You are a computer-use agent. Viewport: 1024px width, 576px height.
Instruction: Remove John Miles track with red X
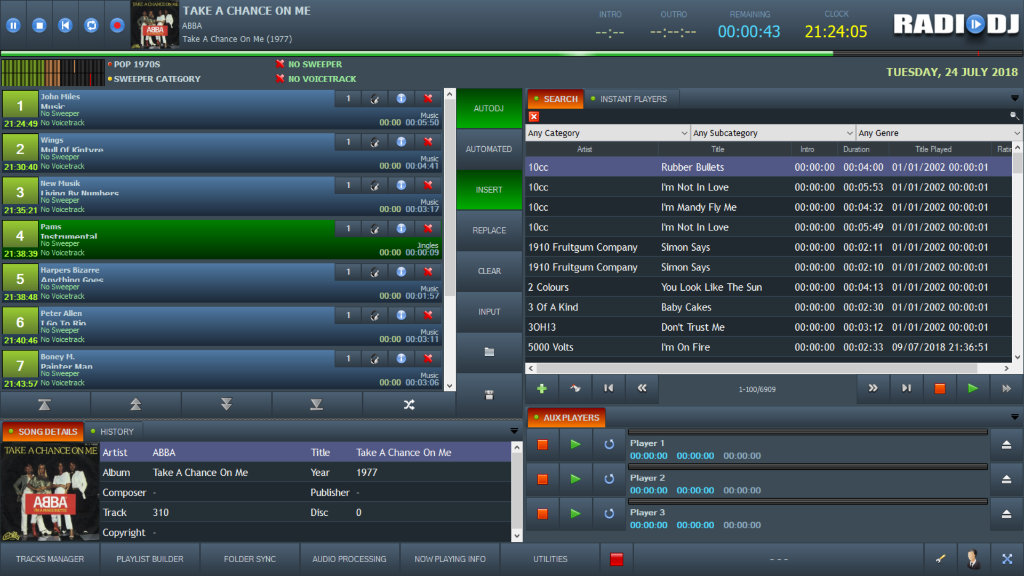pyautogui.click(x=428, y=98)
